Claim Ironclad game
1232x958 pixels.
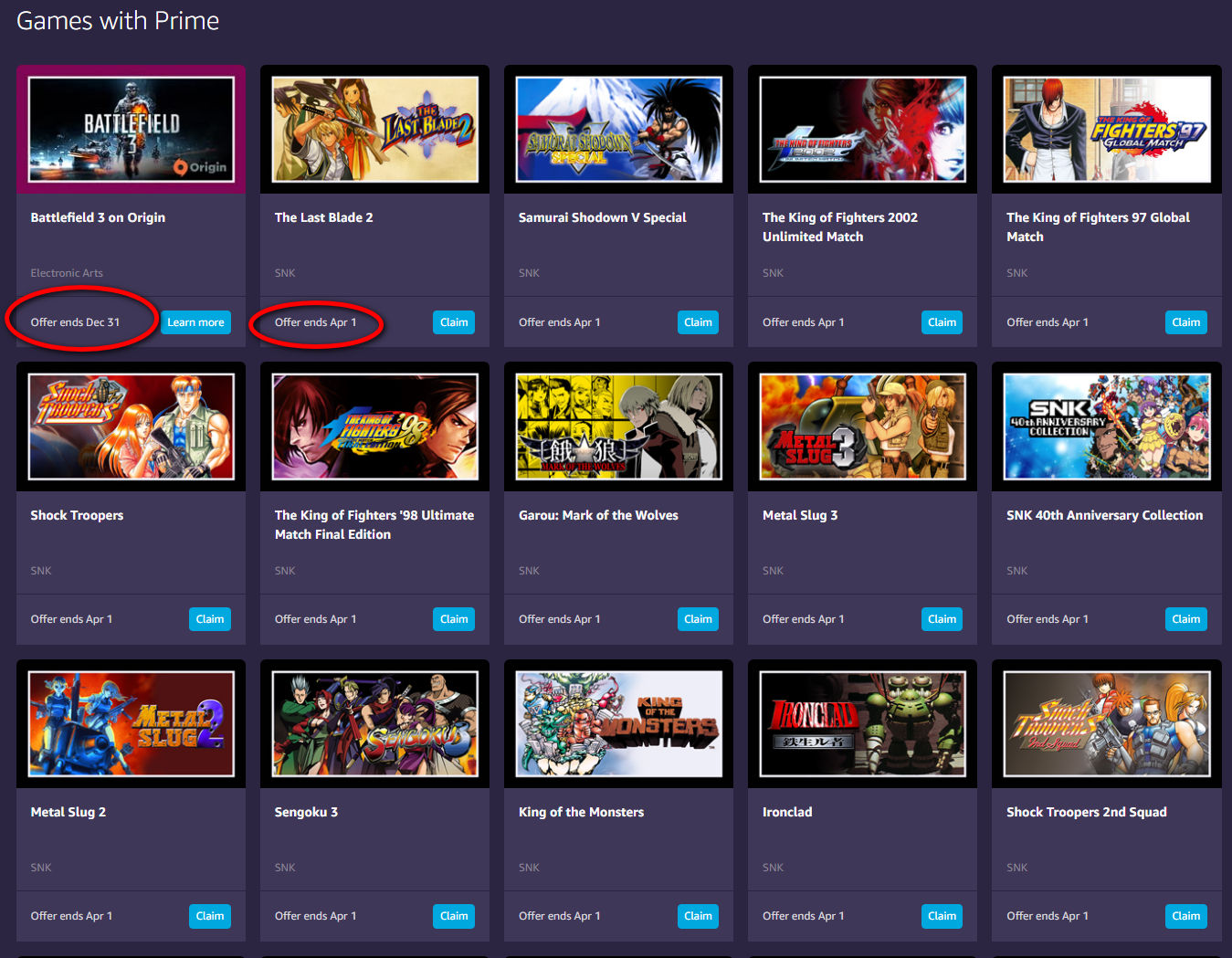[x=942, y=916]
